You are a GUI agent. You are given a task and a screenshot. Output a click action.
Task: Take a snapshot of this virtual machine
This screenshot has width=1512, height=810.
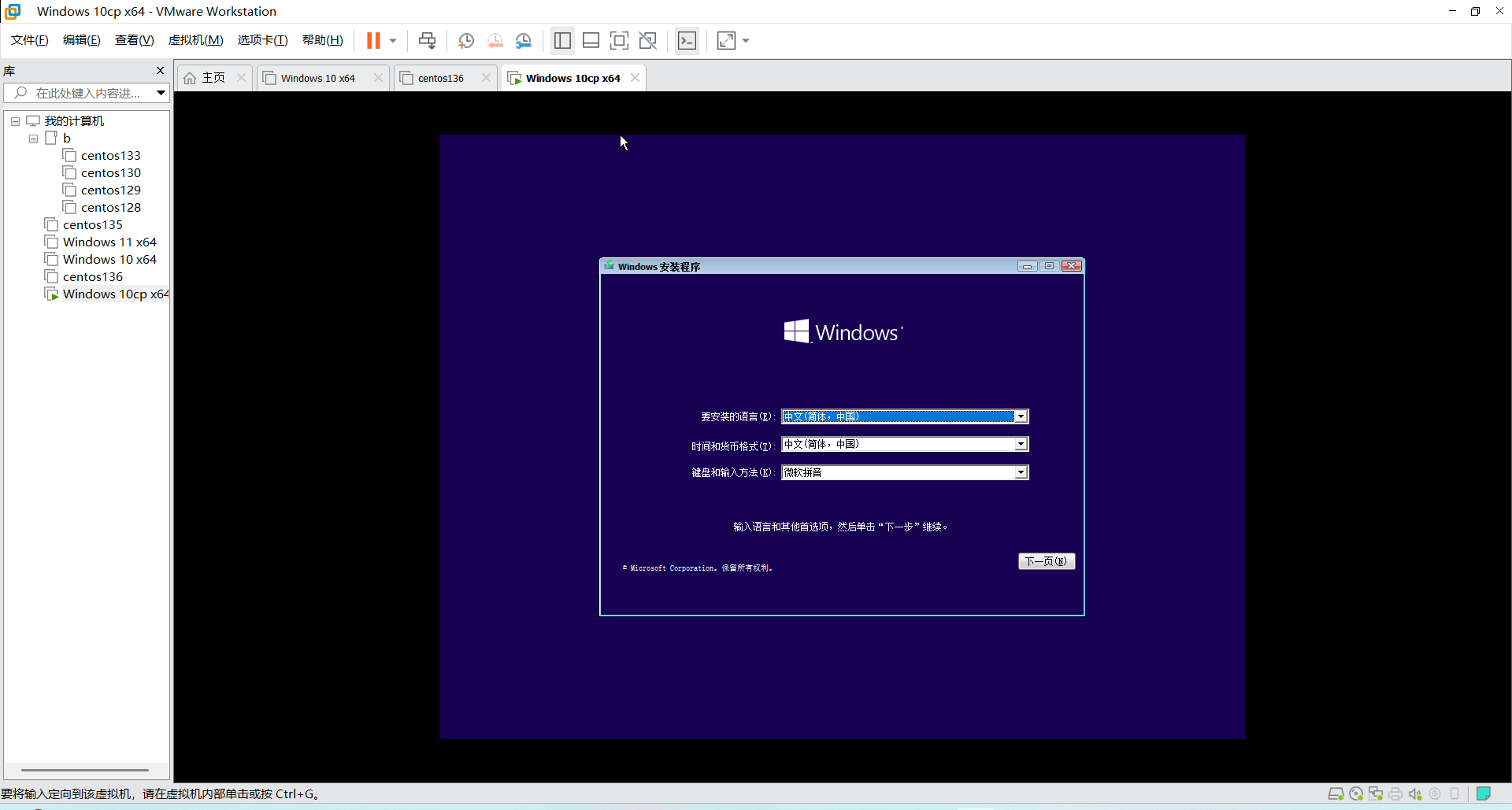pos(466,40)
